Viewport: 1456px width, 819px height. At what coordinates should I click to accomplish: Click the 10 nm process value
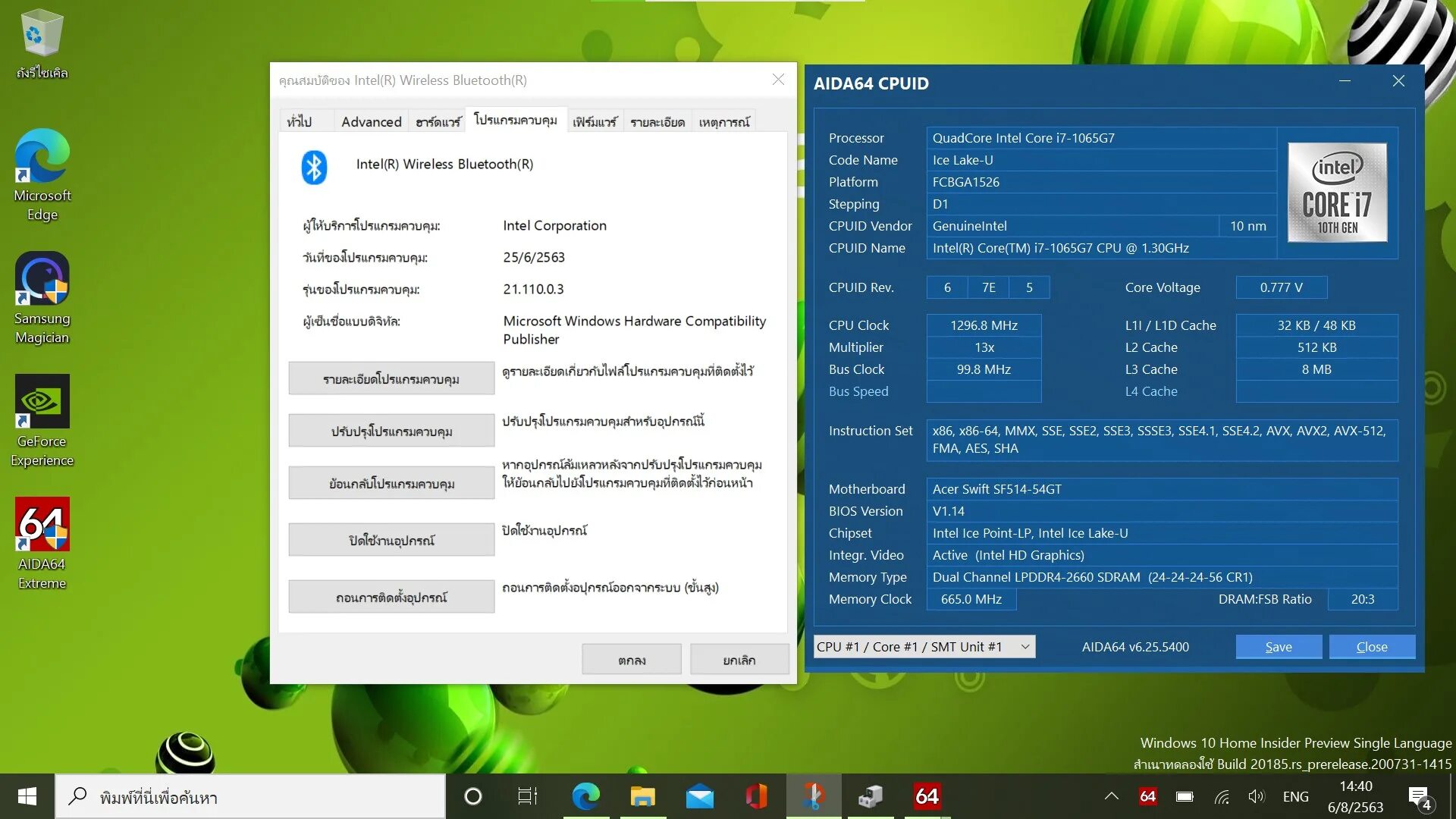[1248, 226]
